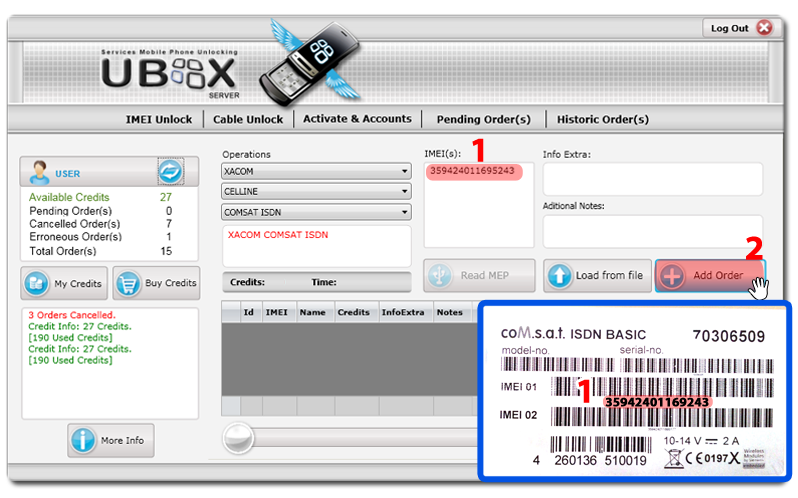The width and height of the screenshot is (798, 498).
Task: Click the Erroneous Order(s) count row
Action: pyautogui.click(x=100, y=237)
